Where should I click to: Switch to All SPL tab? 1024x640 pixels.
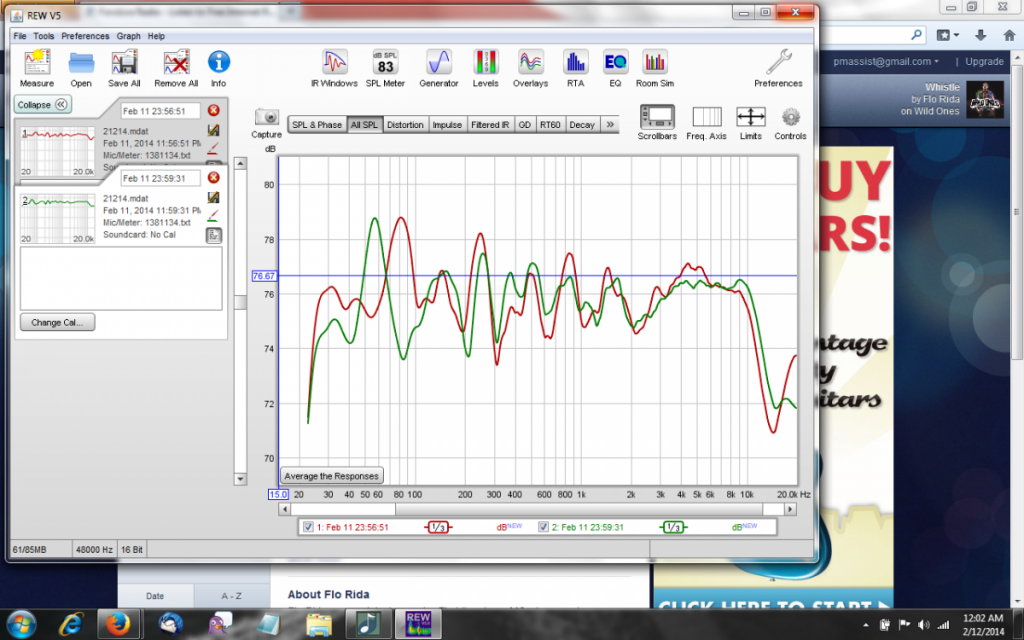364,125
